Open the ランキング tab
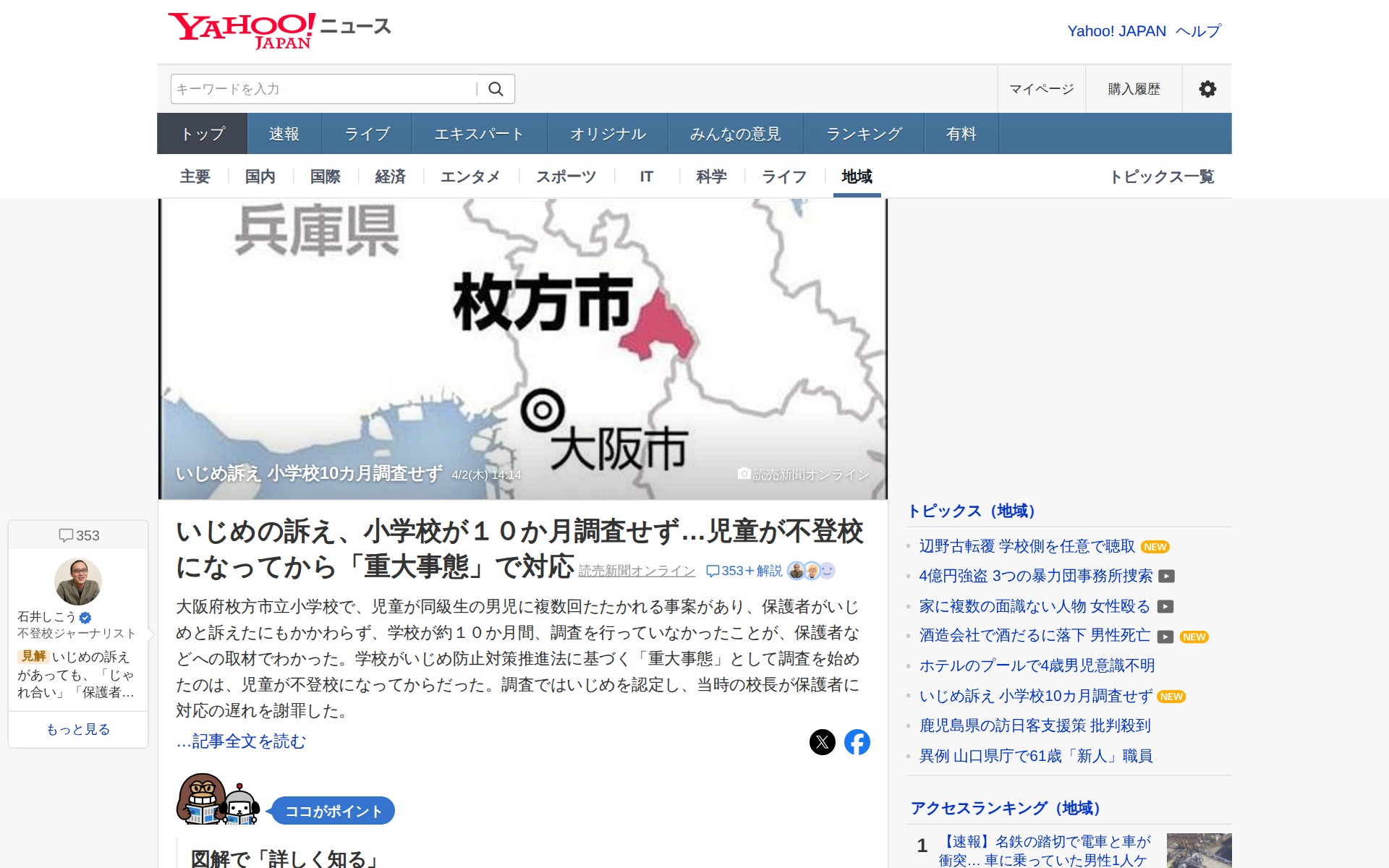Screen dimensions: 1389x868 [x=864, y=134]
